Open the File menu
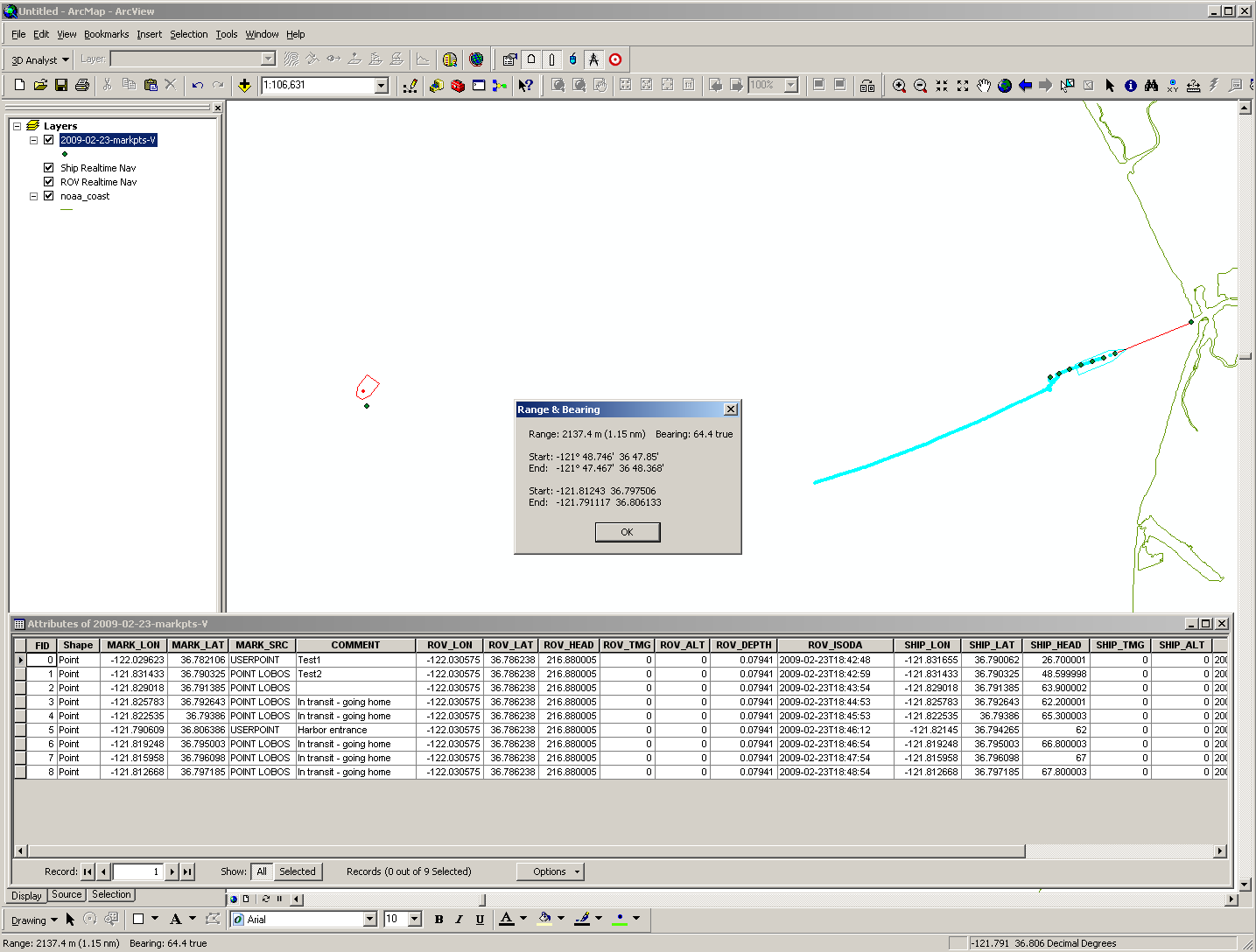The image size is (1256, 952). click(x=18, y=34)
